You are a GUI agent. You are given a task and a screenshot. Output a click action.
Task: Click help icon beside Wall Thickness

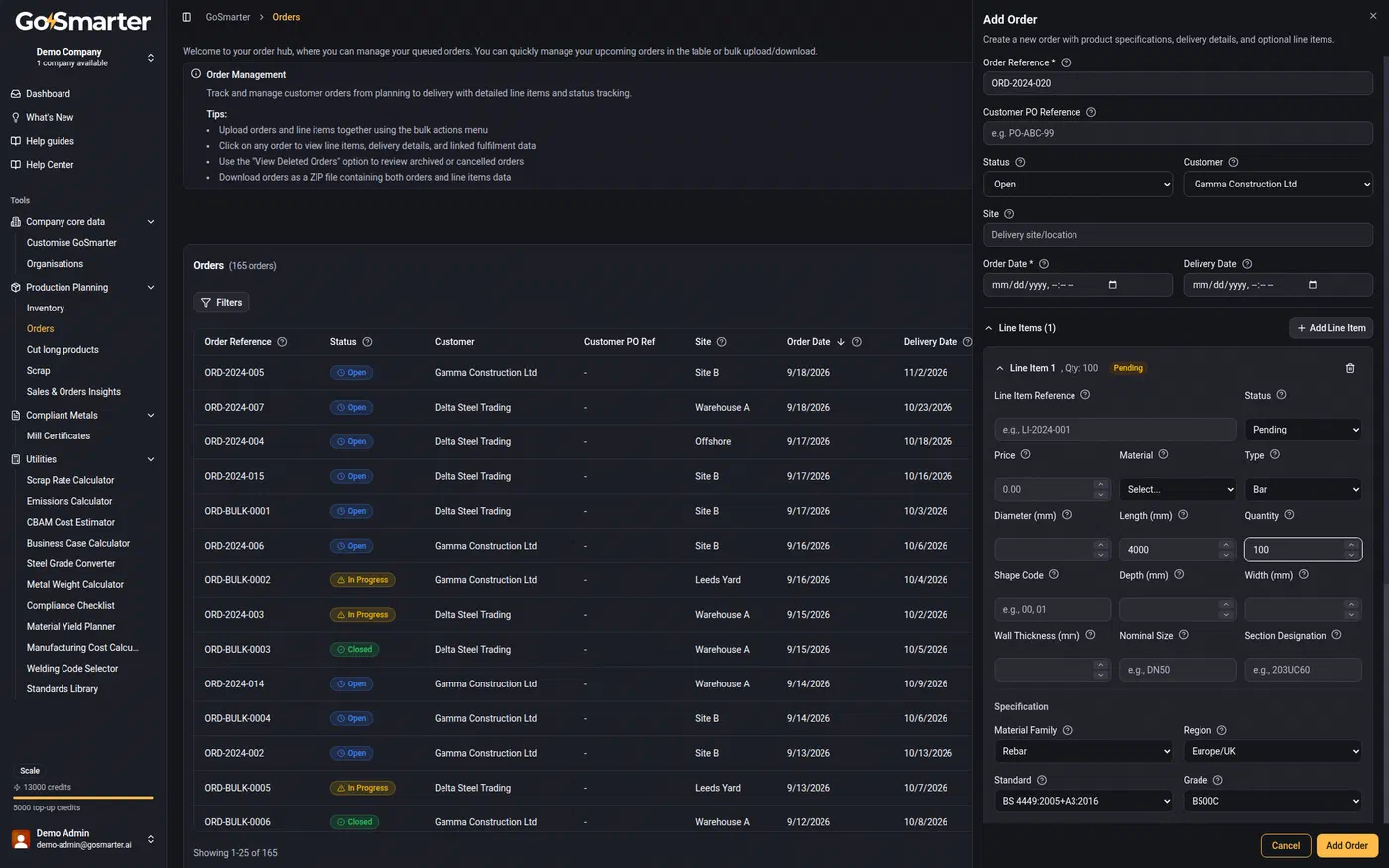tap(1090, 635)
